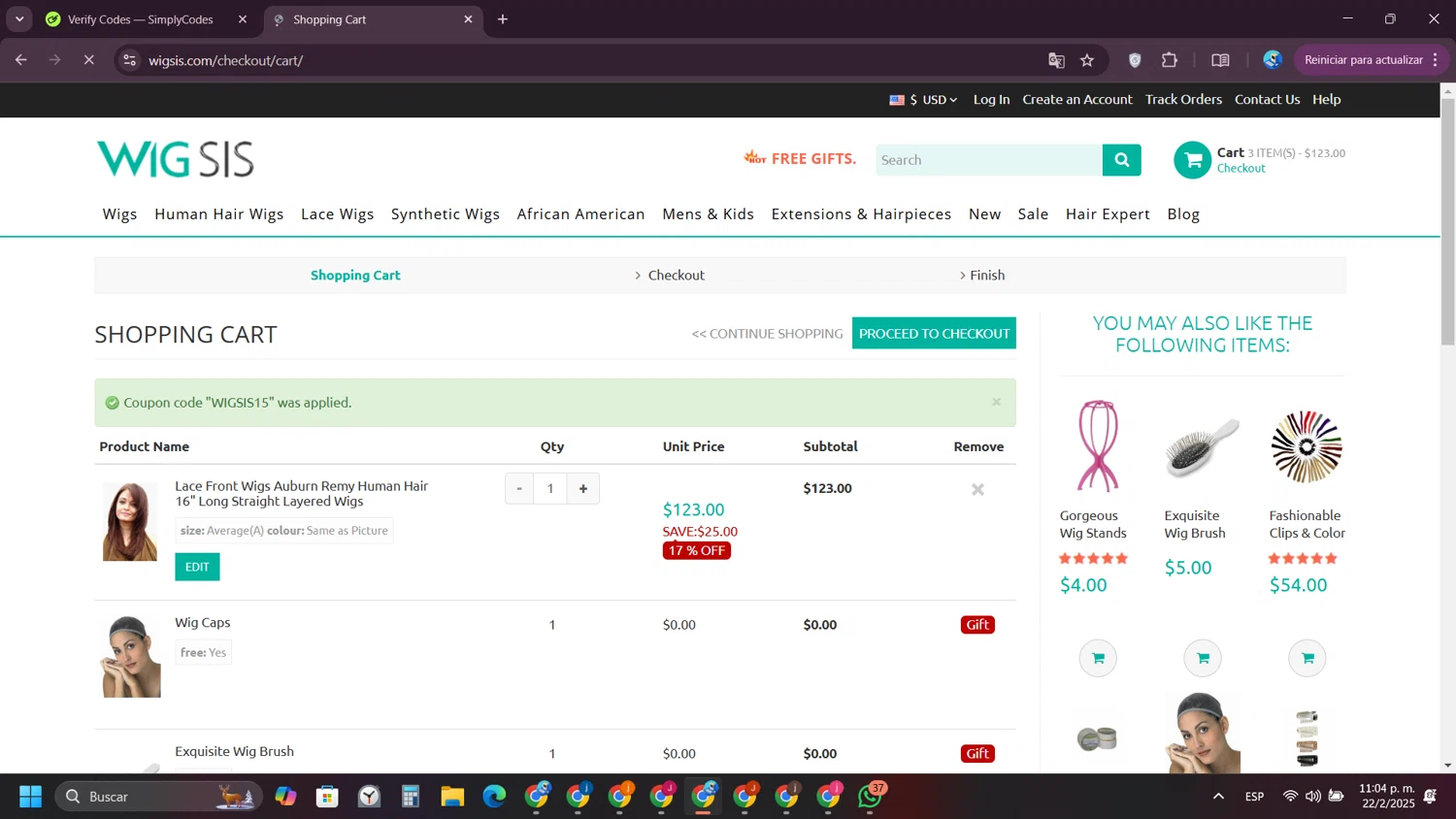The width and height of the screenshot is (1456, 819).
Task: Click the browser back arrow
Action: (21, 60)
